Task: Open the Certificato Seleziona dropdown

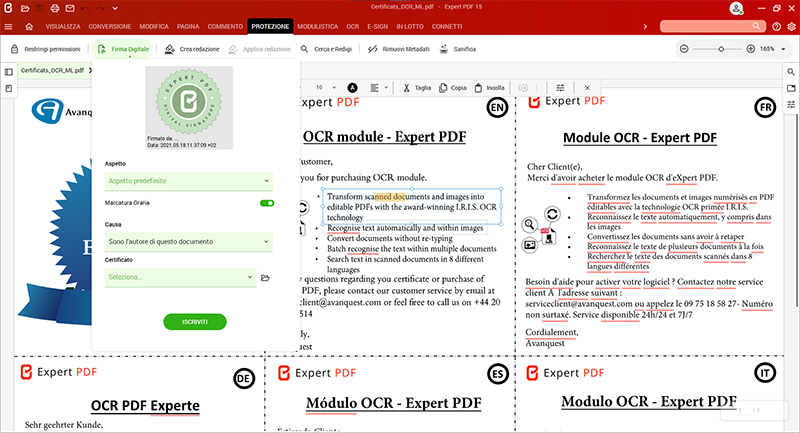Action: 181,277
